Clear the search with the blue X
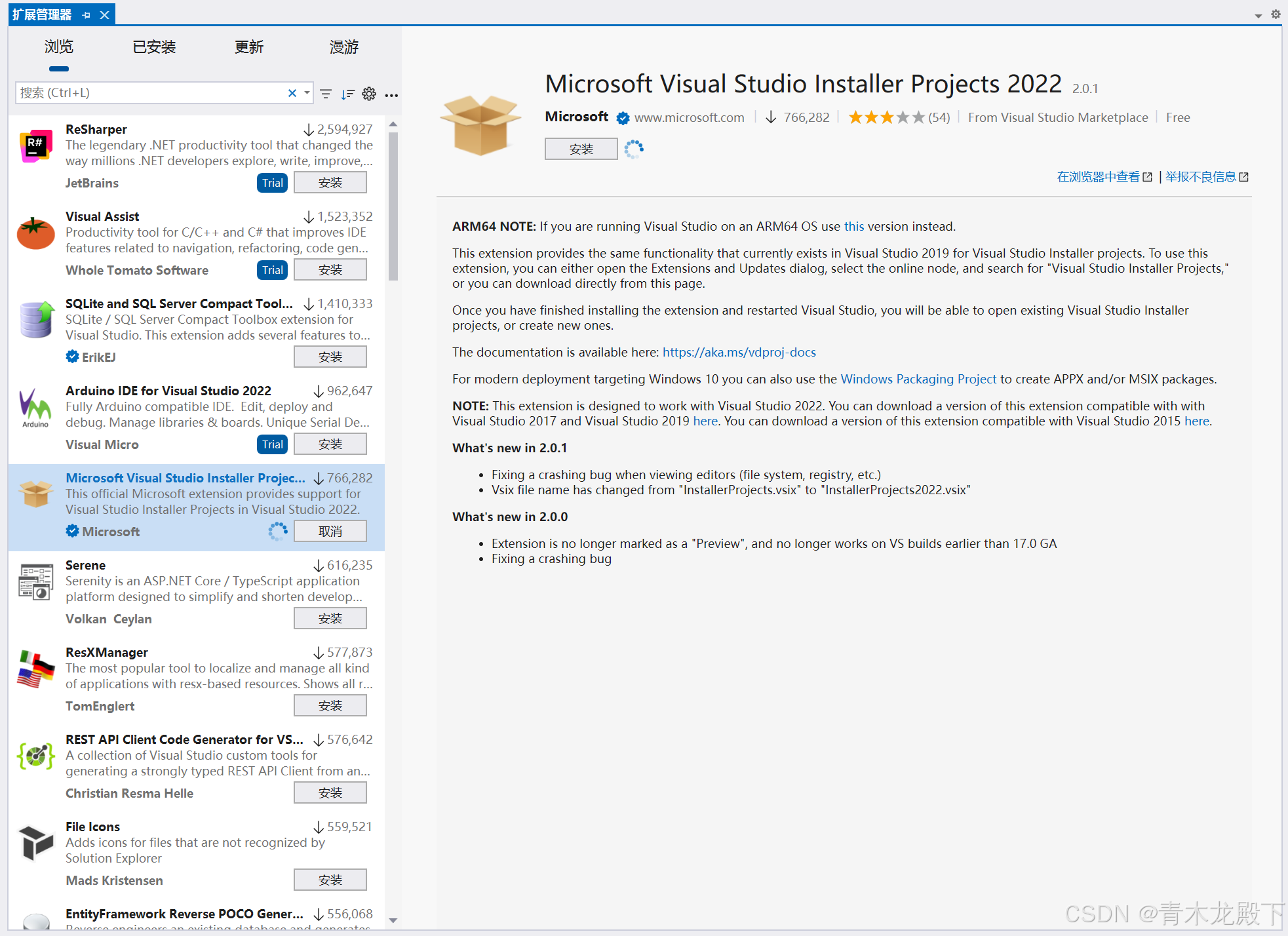Viewport: 1288px width, 936px height. 292,93
